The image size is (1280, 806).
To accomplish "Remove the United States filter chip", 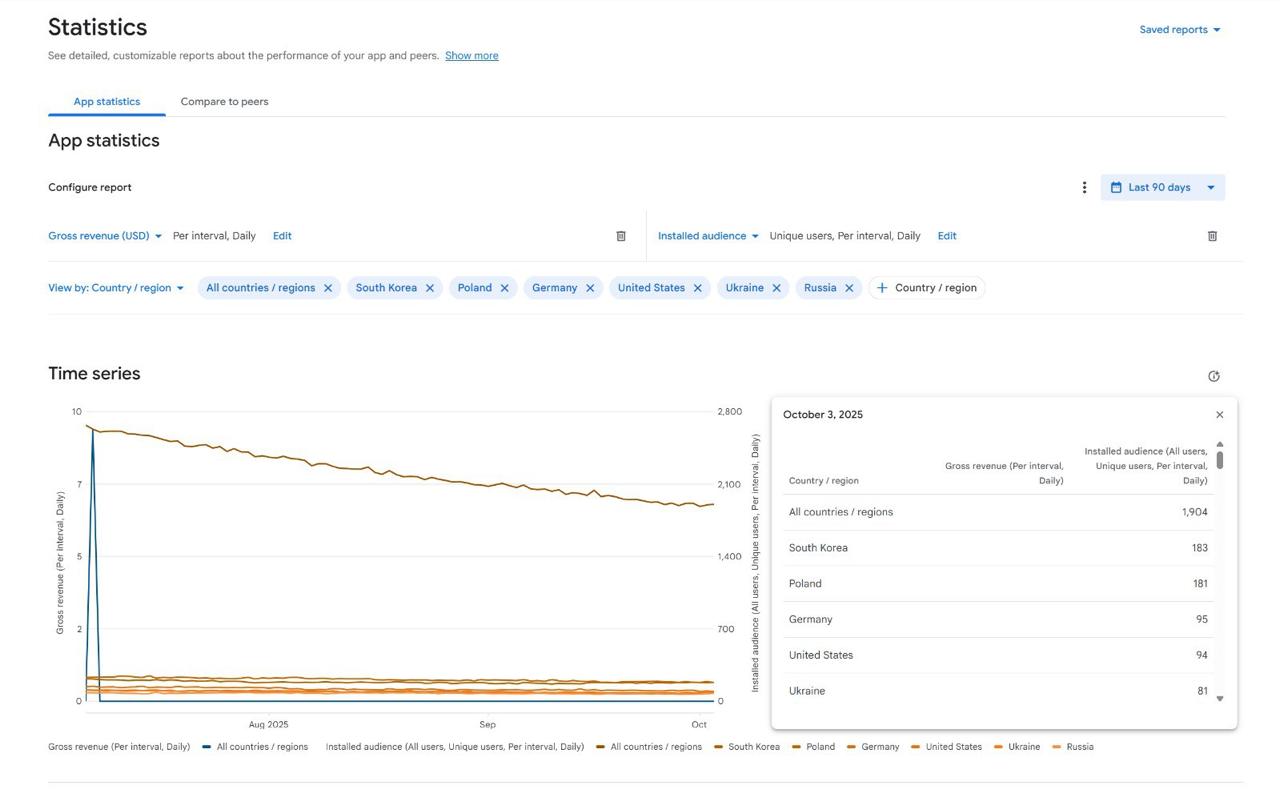I will [698, 288].
